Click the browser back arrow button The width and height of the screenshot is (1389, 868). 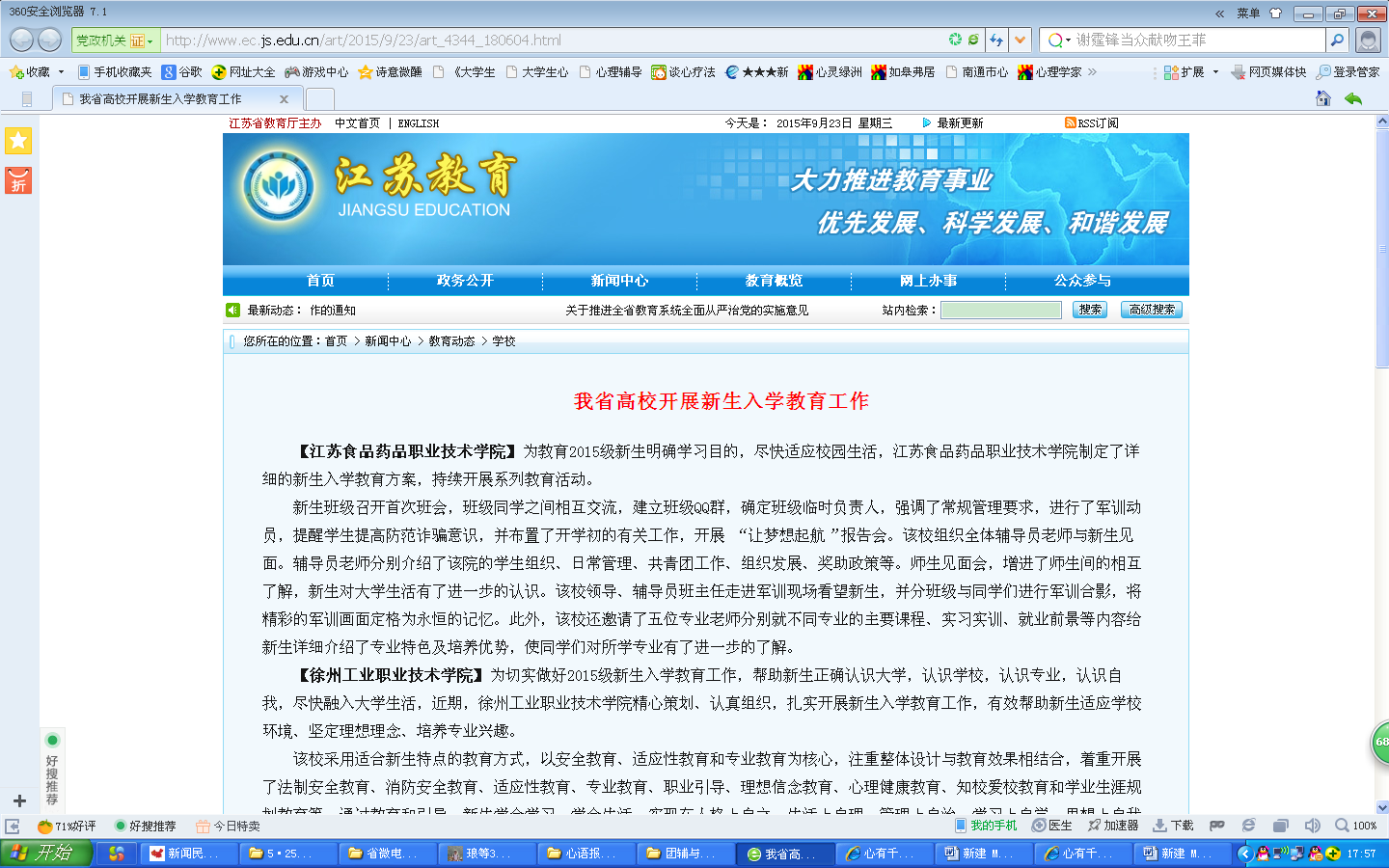coord(21,40)
